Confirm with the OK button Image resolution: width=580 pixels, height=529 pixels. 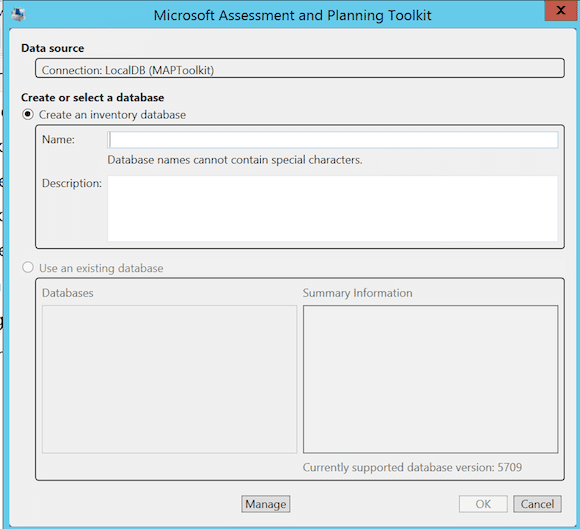tap(483, 504)
